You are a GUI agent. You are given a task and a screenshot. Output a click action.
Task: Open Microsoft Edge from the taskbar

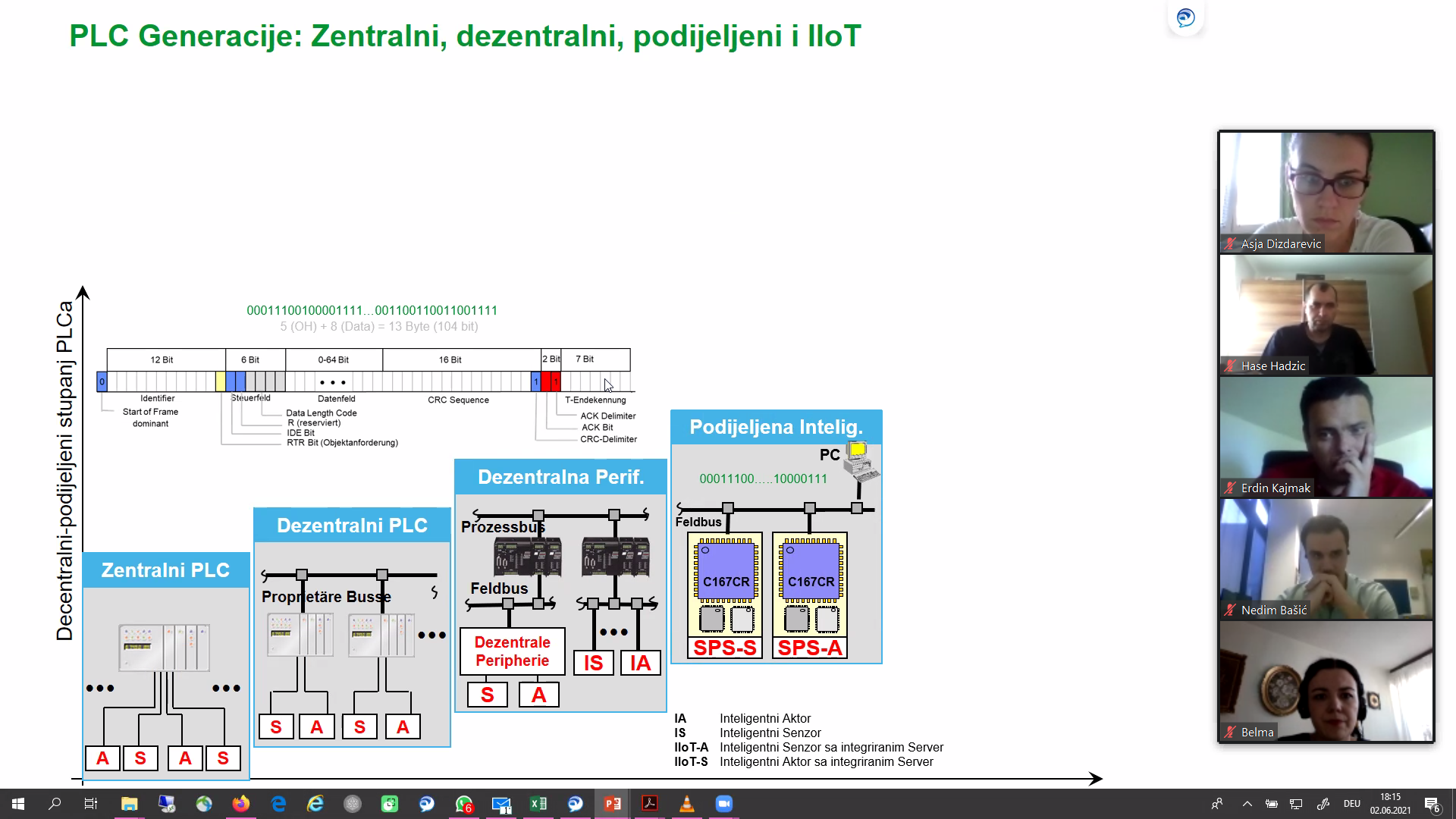pos(278,804)
